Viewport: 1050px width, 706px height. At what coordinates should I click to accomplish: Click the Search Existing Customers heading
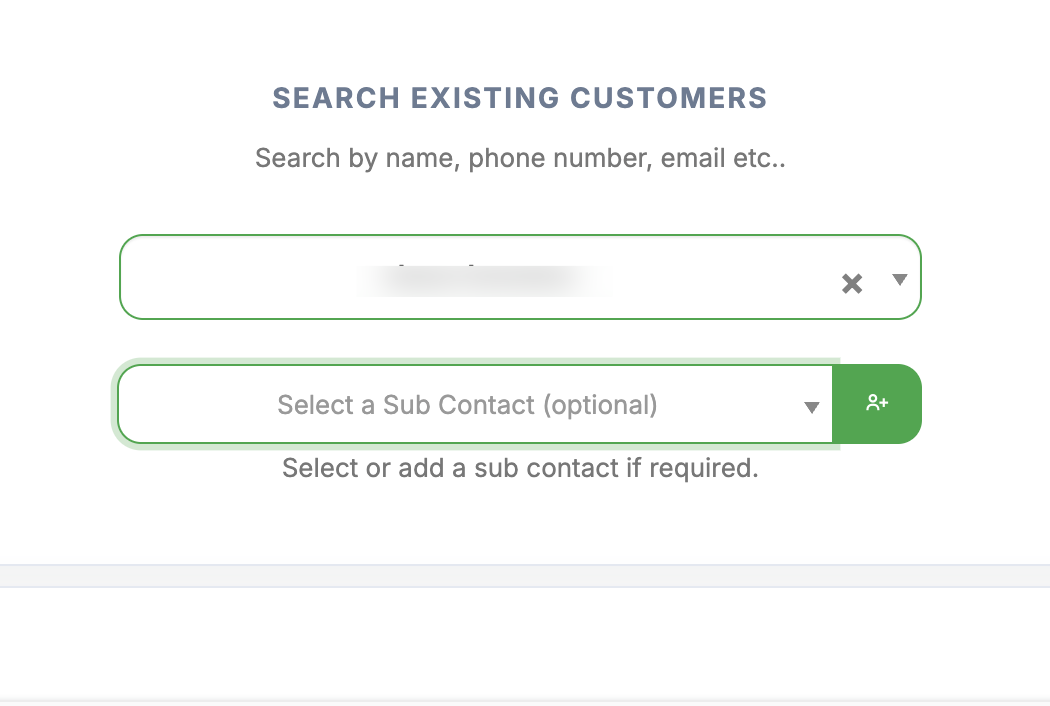[519, 98]
